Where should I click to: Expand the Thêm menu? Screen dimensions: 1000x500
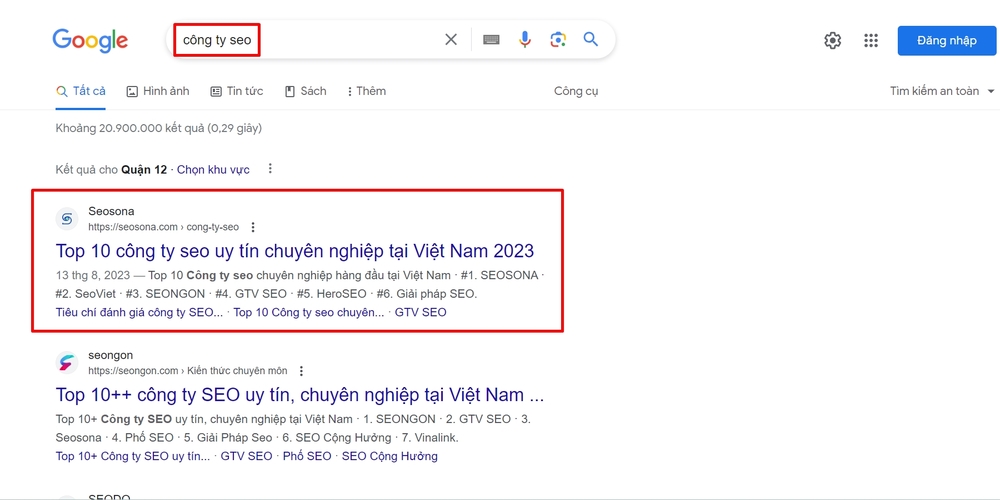367,91
